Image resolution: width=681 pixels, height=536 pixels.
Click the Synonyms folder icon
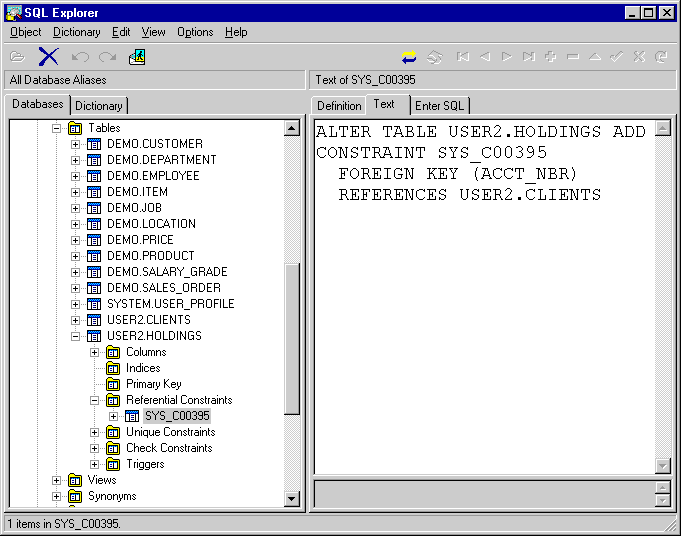75,496
